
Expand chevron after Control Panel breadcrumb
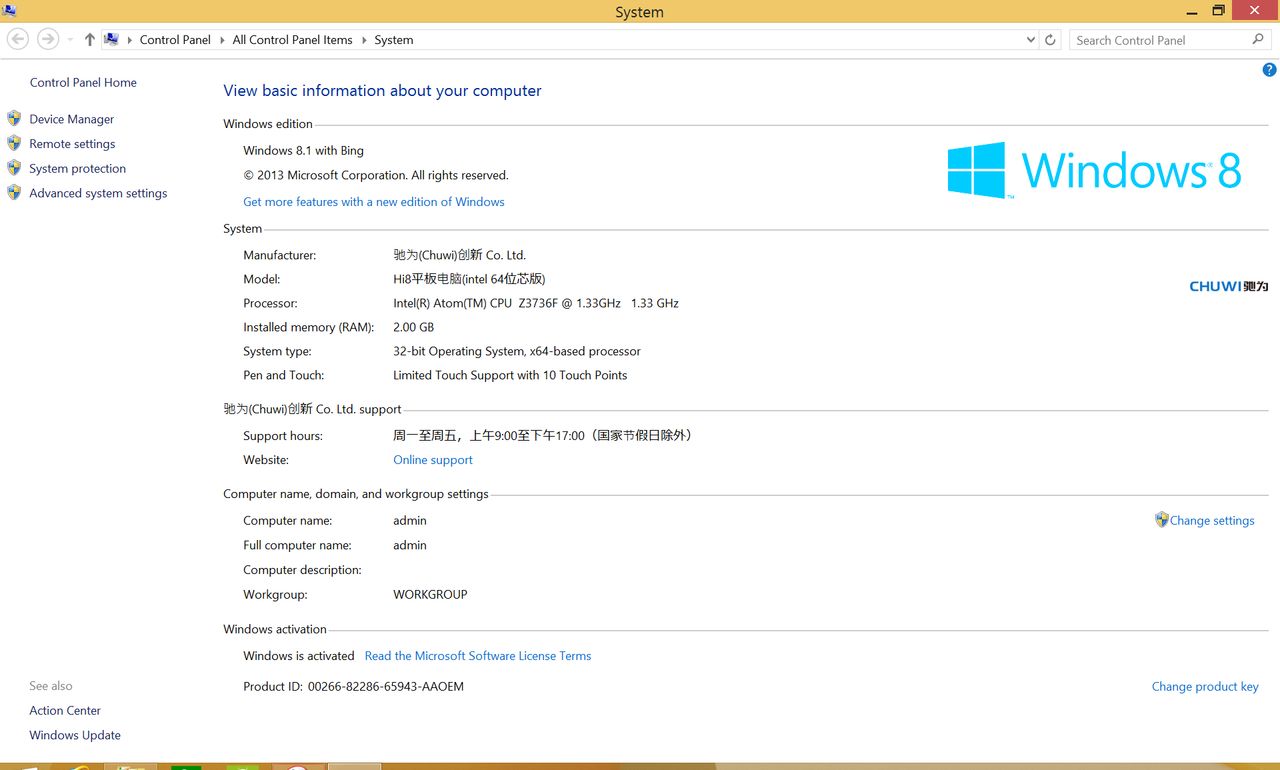pos(222,40)
